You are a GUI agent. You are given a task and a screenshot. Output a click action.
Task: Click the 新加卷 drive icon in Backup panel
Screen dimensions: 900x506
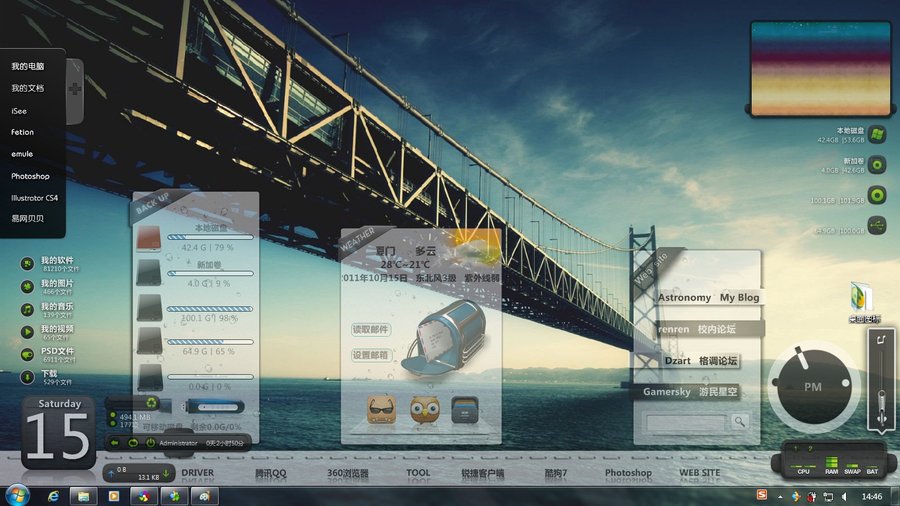click(x=149, y=273)
